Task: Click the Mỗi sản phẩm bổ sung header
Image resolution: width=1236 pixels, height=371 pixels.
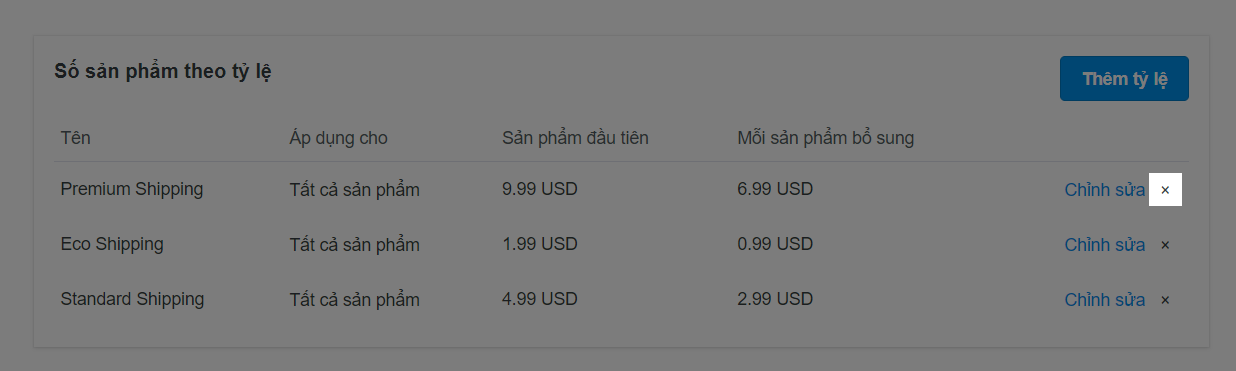Action: [825, 138]
